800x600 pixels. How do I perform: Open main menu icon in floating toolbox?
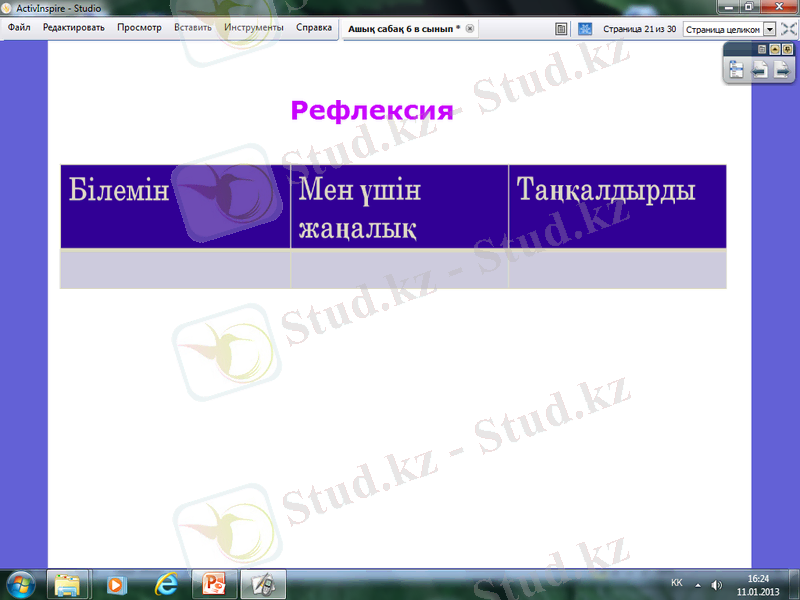tap(737, 70)
